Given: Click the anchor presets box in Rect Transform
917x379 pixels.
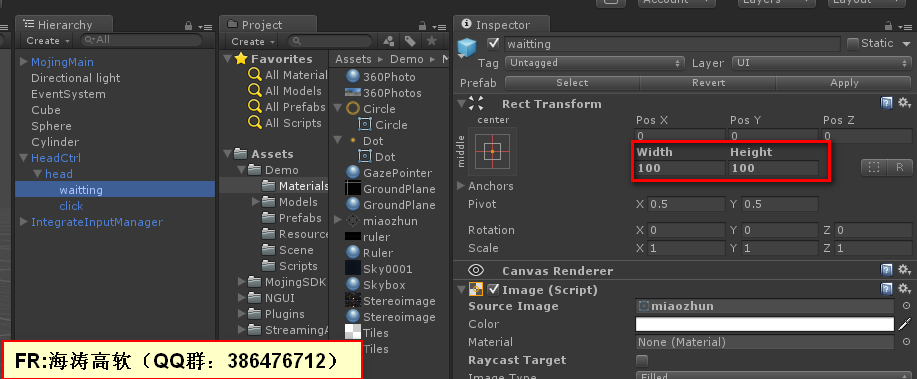Looking at the screenshot, I should coord(492,151).
